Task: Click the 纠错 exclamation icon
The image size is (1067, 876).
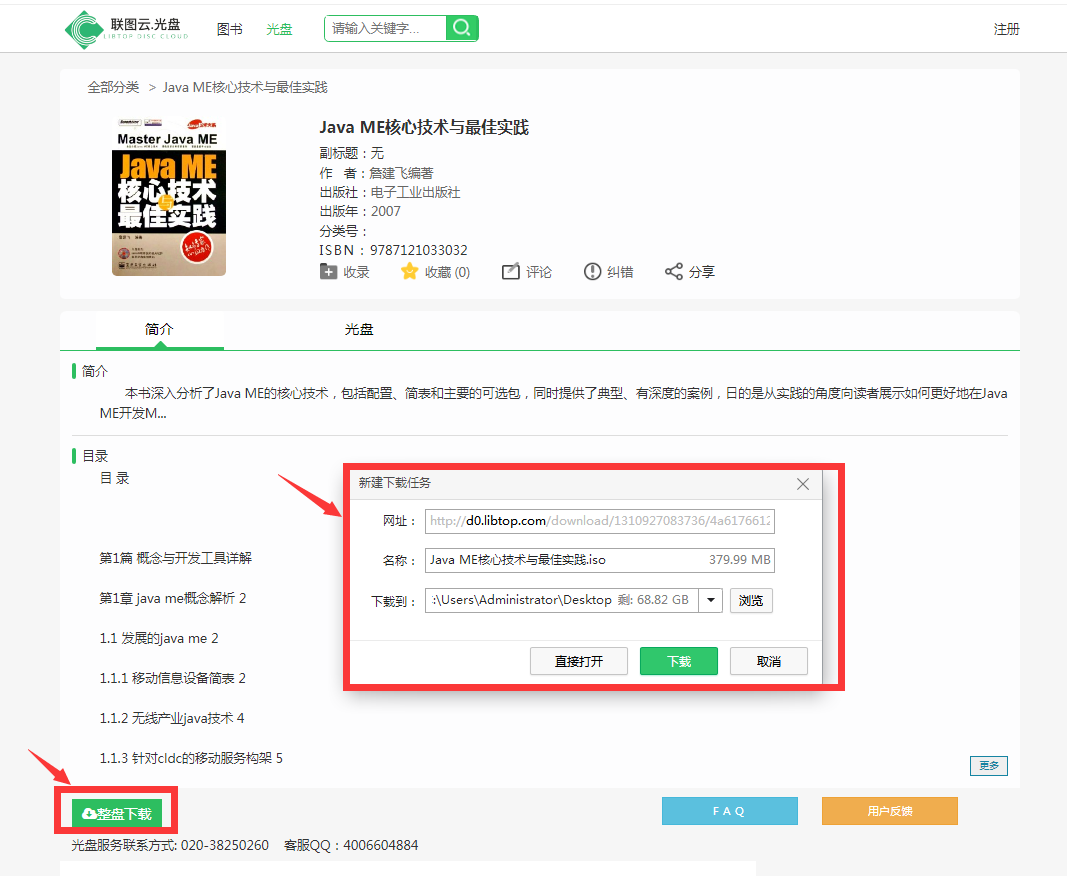Action: (x=592, y=272)
